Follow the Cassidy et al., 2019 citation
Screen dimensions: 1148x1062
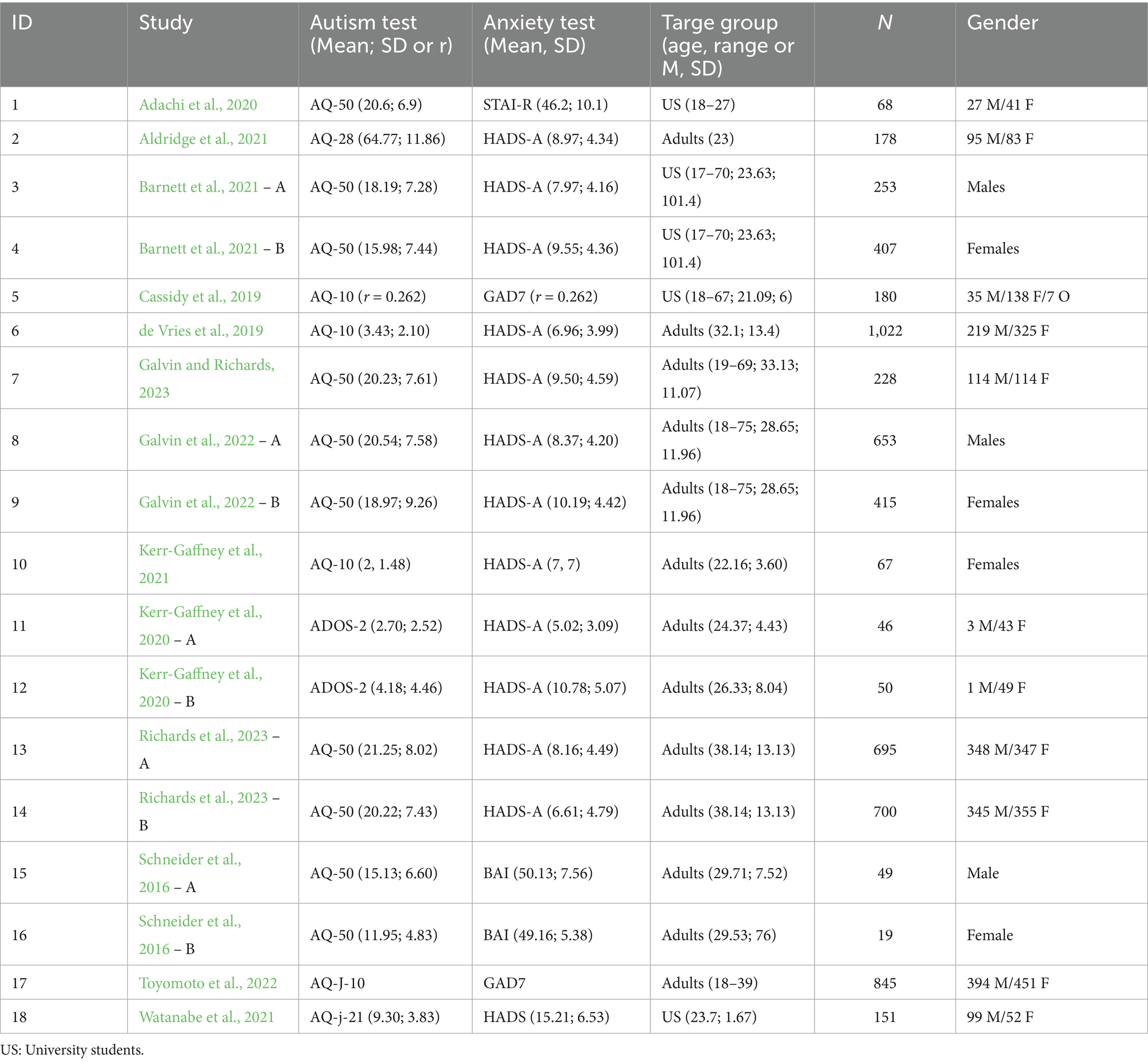coord(199,296)
